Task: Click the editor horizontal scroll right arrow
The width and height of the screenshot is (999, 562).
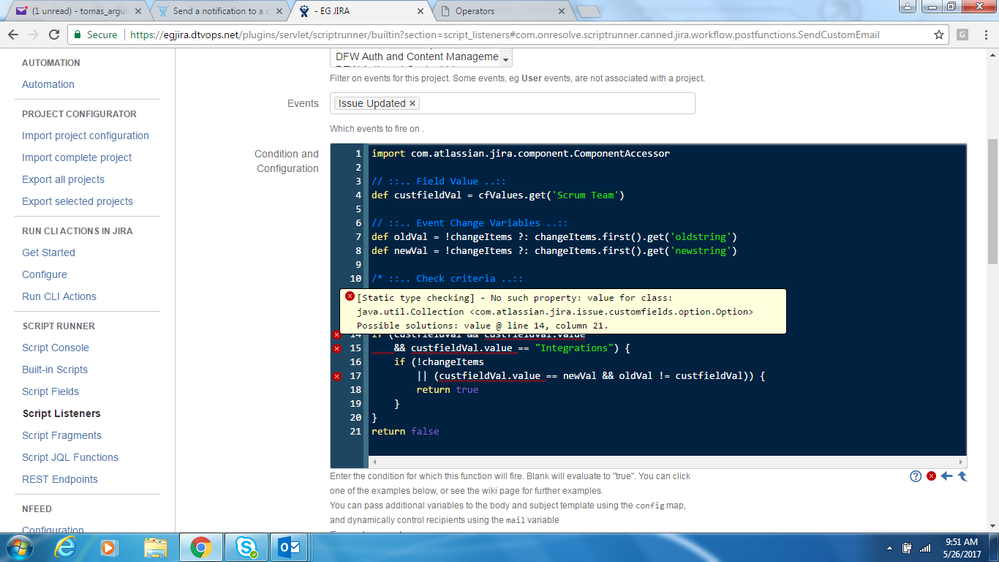Action: (961, 462)
